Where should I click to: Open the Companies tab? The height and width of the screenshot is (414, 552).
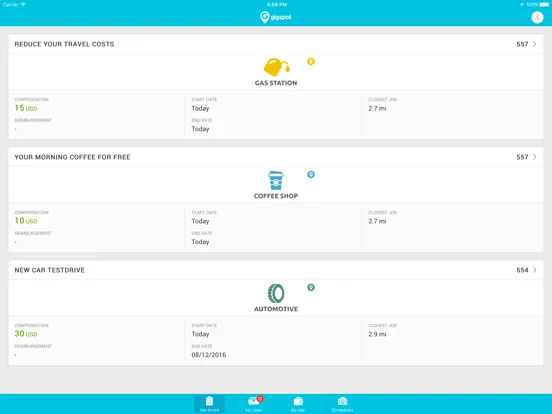click(342, 404)
